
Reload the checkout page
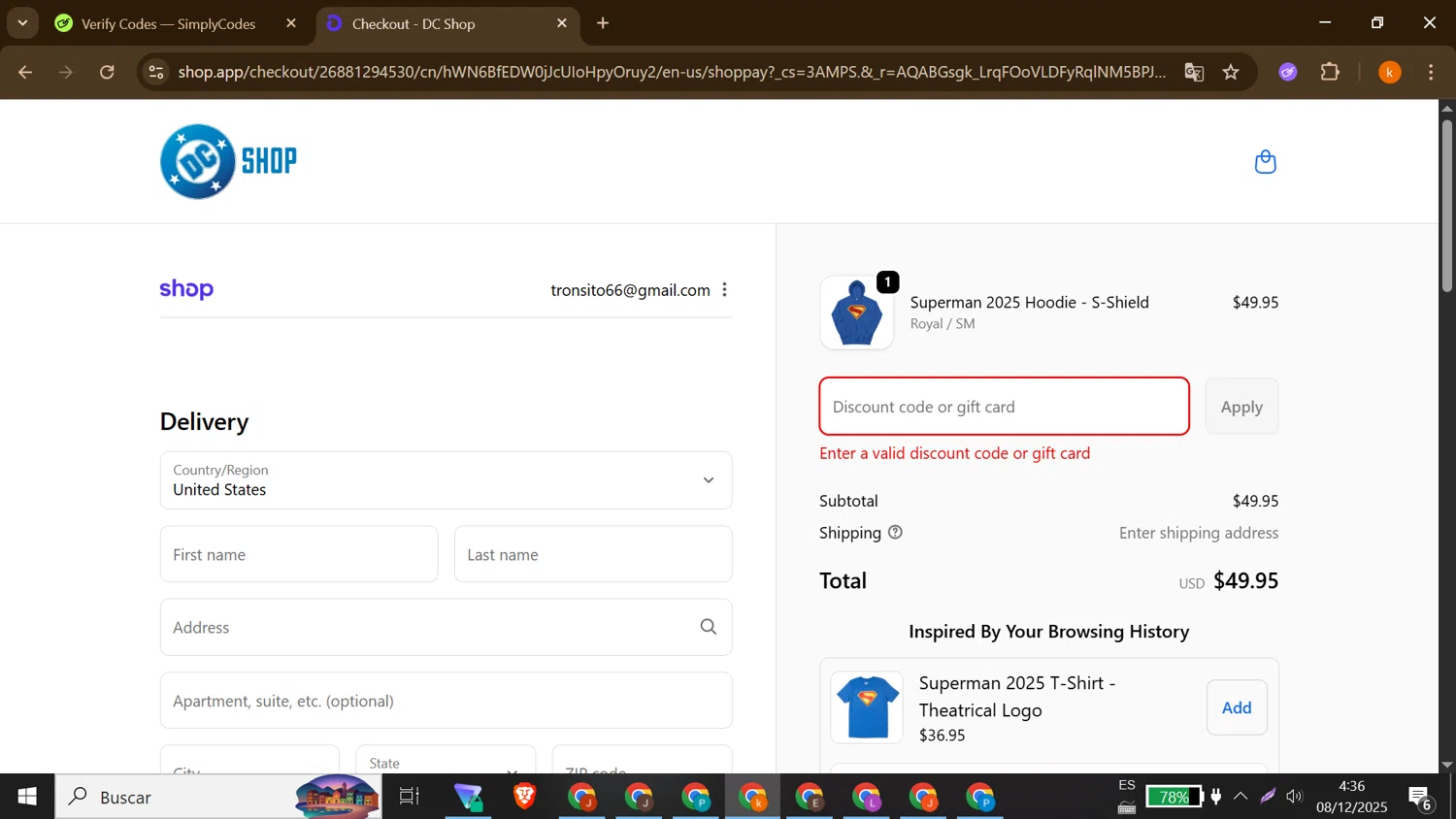point(107,72)
